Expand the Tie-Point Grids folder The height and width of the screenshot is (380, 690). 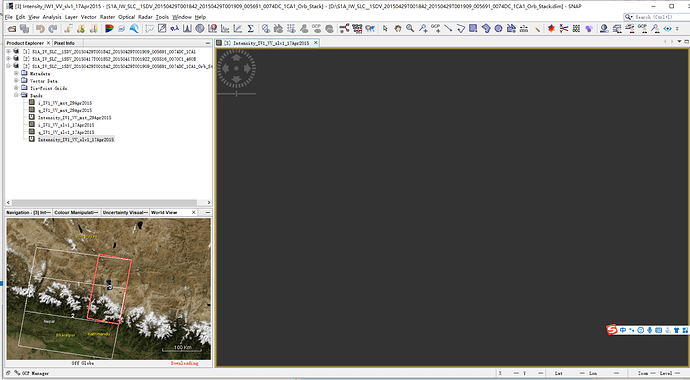click(x=16, y=88)
